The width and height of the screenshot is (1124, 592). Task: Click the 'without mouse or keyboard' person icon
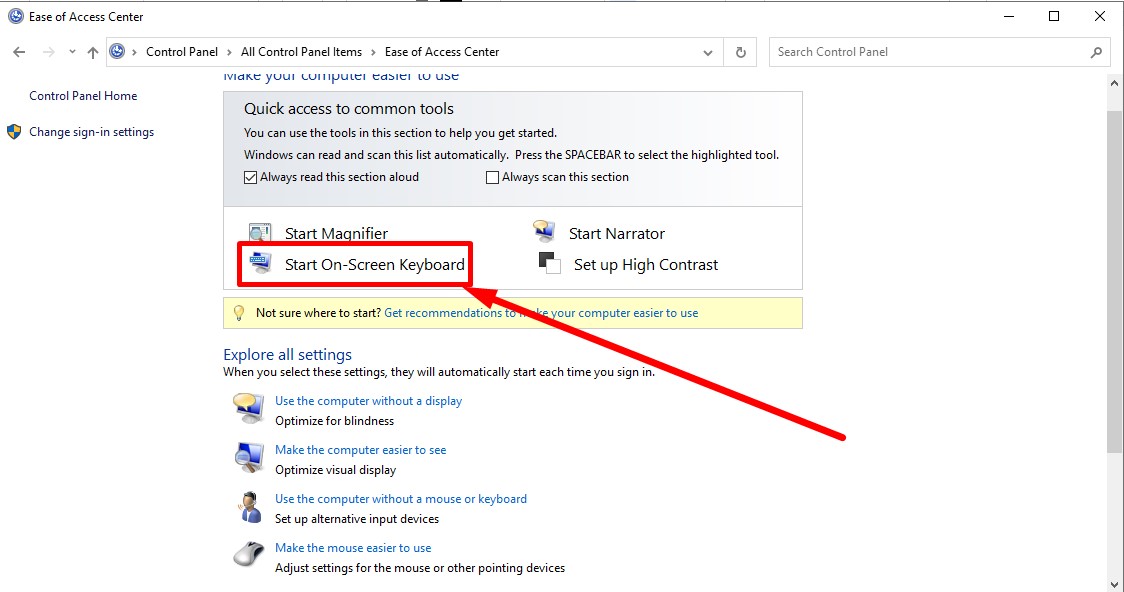point(248,506)
